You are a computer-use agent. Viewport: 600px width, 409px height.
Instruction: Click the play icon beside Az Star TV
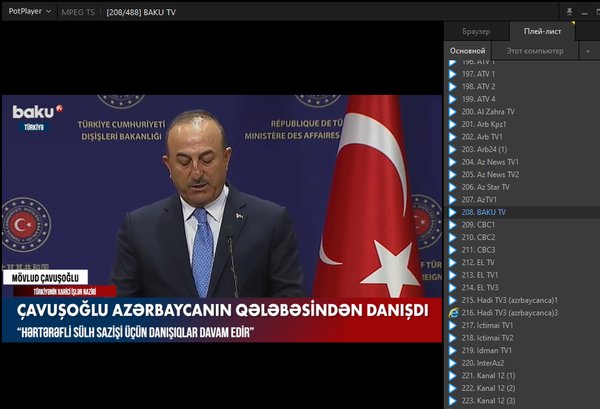[452, 187]
